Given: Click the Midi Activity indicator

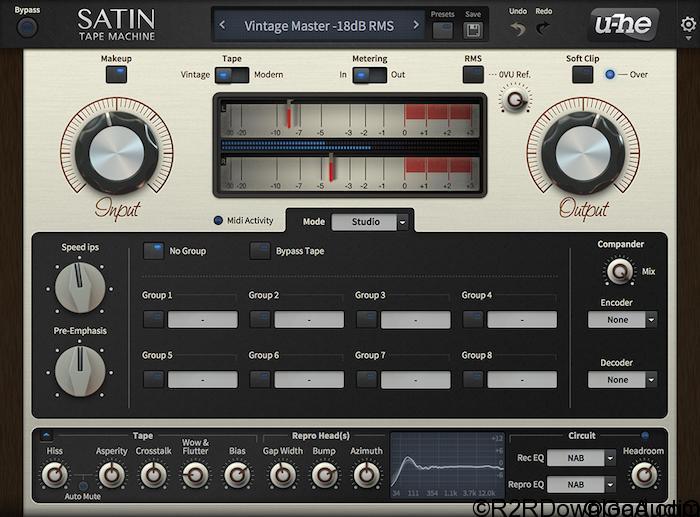Looking at the screenshot, I should (x=218, y=220).
